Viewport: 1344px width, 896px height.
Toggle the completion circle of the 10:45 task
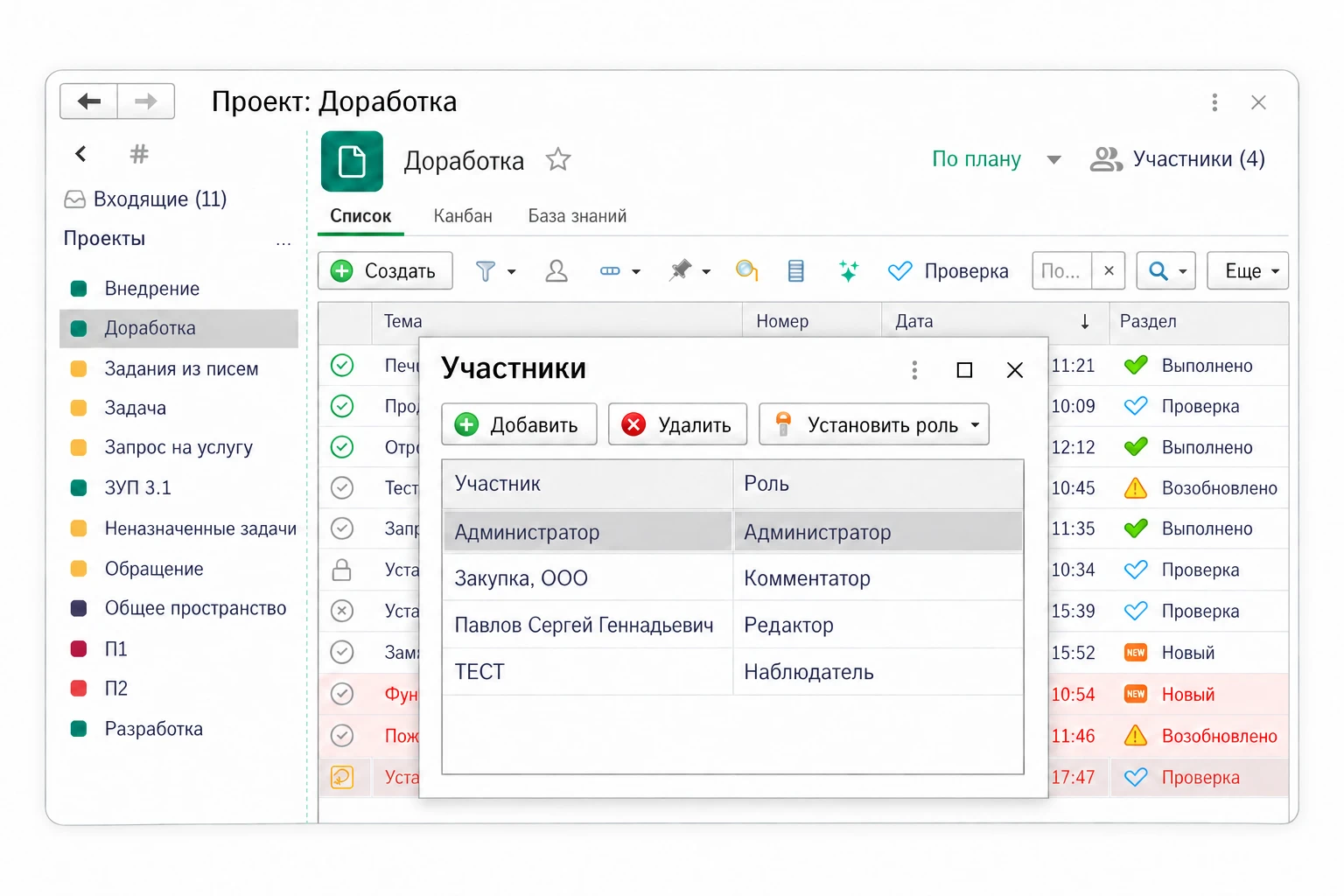tap(342, 487)
